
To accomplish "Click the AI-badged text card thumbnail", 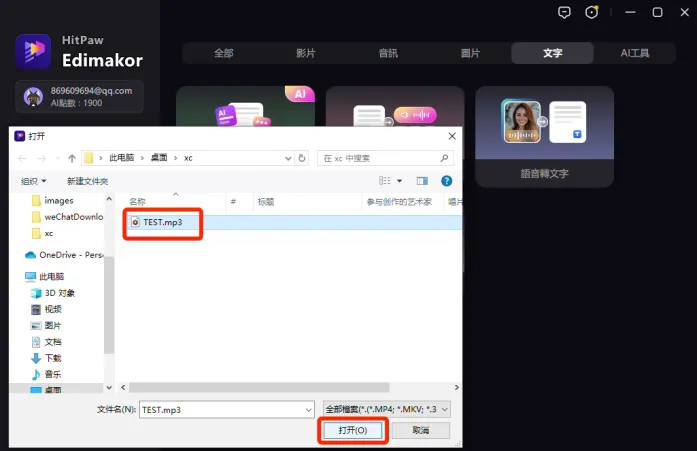I will pos(245,107).
